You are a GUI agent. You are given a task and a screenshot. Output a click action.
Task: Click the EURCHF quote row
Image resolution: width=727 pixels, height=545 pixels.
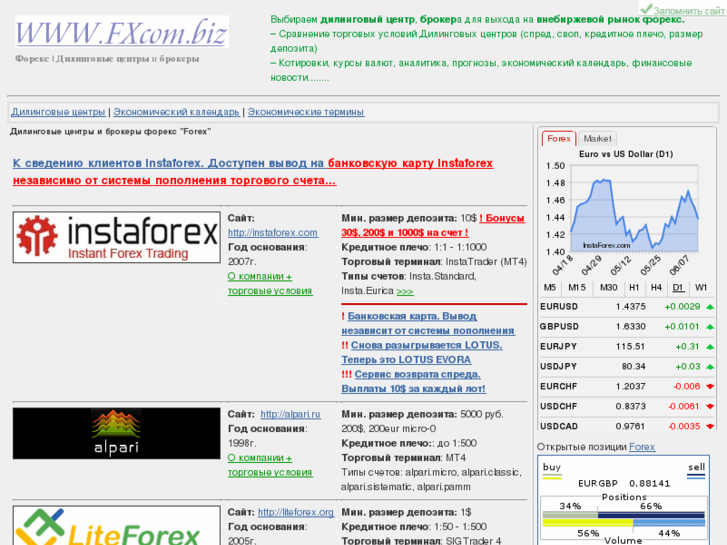pyautogui.click(x=626, y=386)
